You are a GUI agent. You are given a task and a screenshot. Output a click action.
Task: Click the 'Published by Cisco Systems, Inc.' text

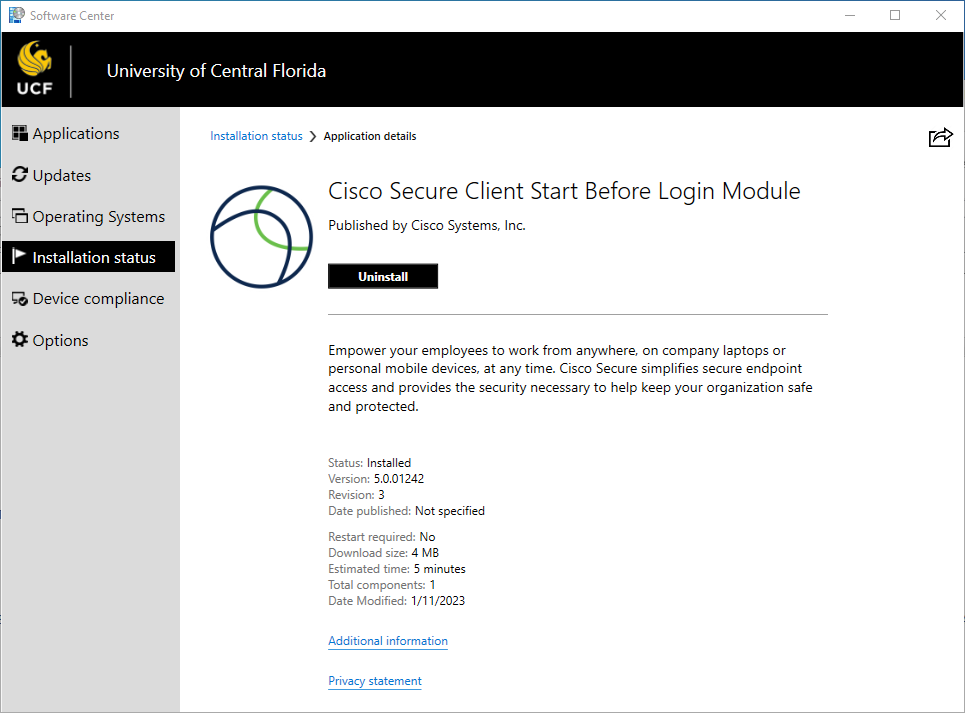pos(427,225)
